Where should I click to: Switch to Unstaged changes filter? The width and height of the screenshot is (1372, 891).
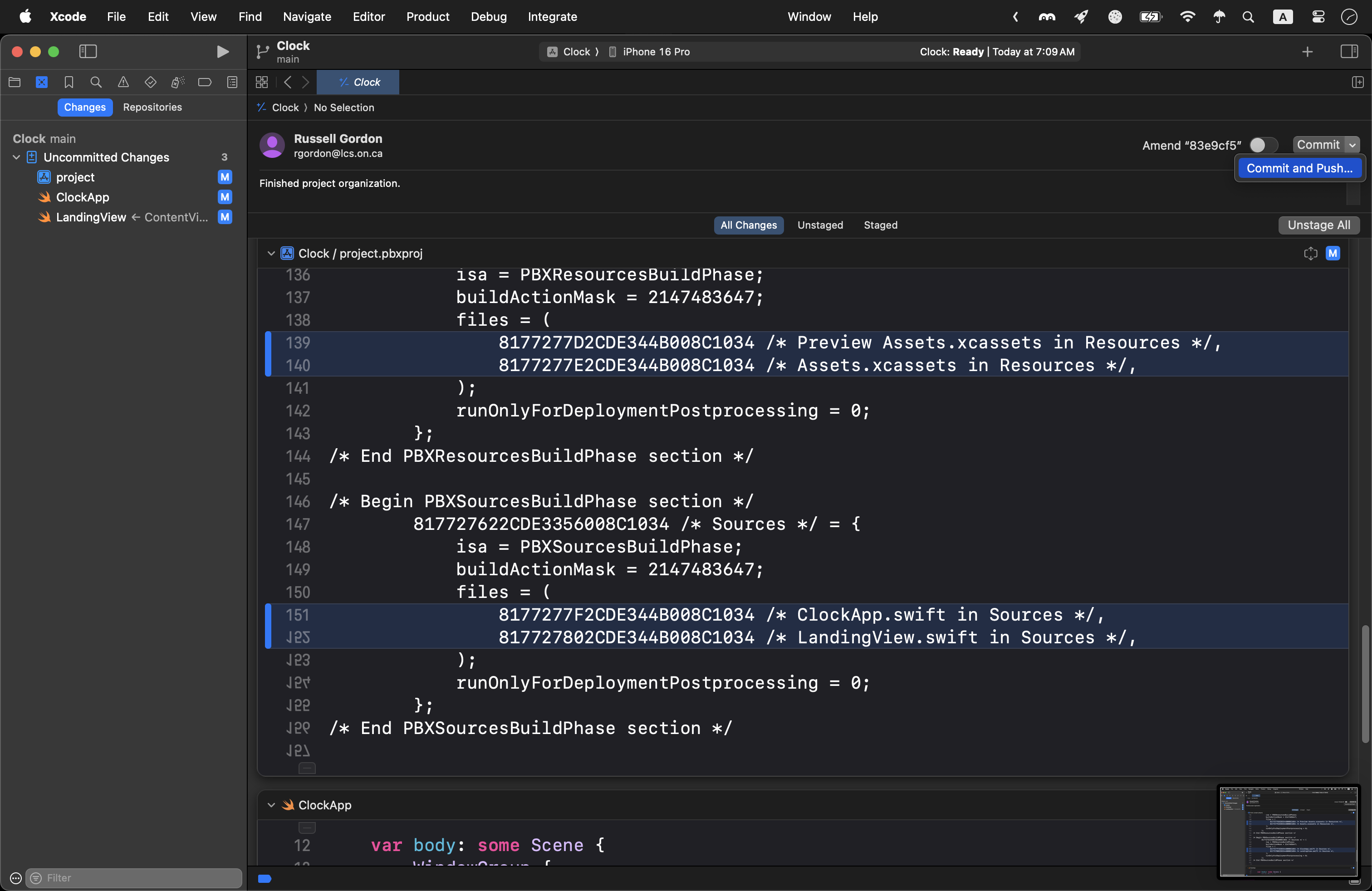820,225
